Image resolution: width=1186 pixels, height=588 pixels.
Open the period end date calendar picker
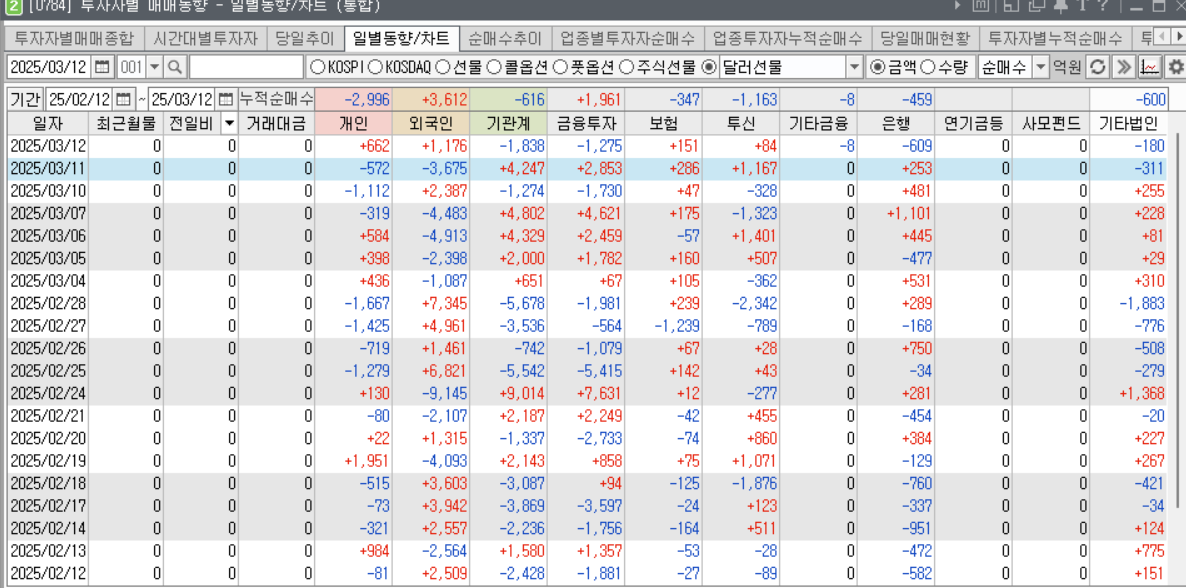click(226, 100)
